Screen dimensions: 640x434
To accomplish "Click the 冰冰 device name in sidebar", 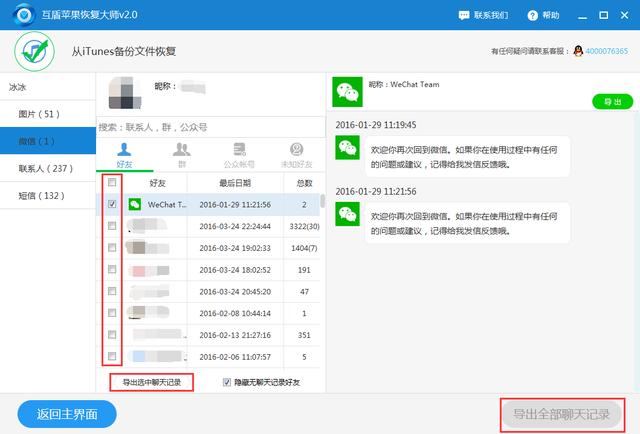I will coord(18,87).
